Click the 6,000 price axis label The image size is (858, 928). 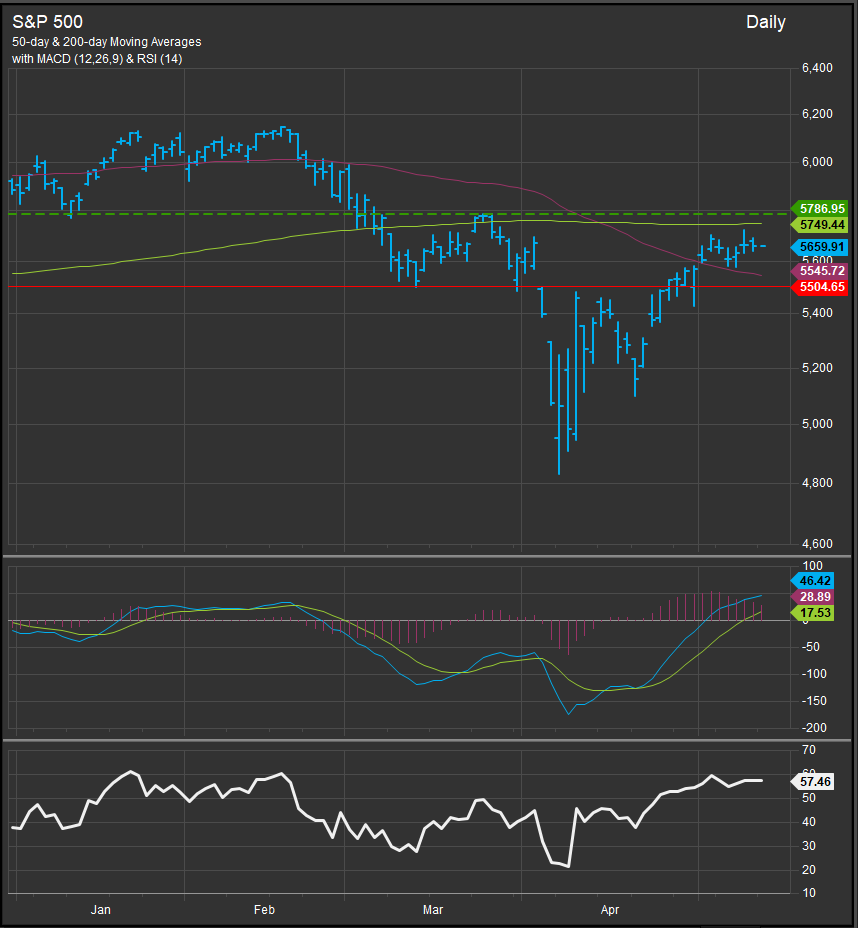(x=817, y=162)
